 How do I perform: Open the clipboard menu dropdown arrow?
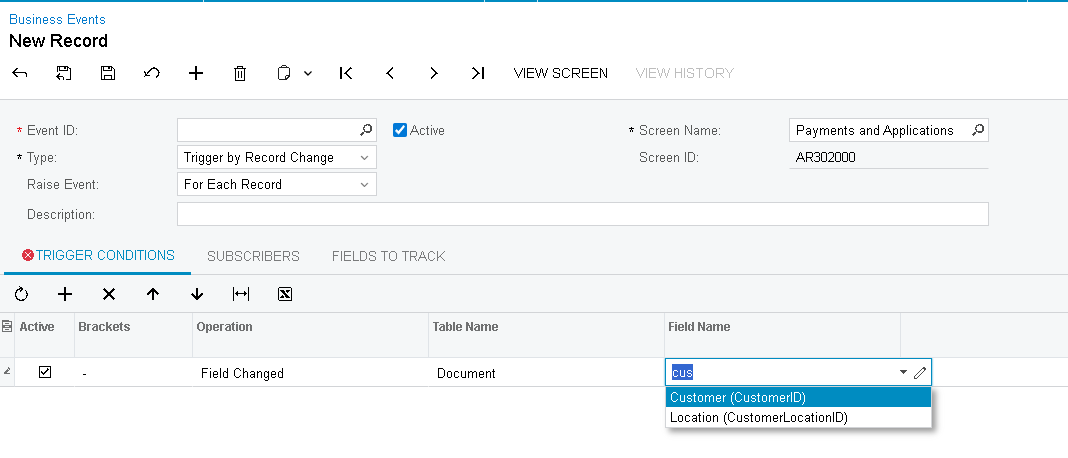pyautogui.click(x=308, y=73)
